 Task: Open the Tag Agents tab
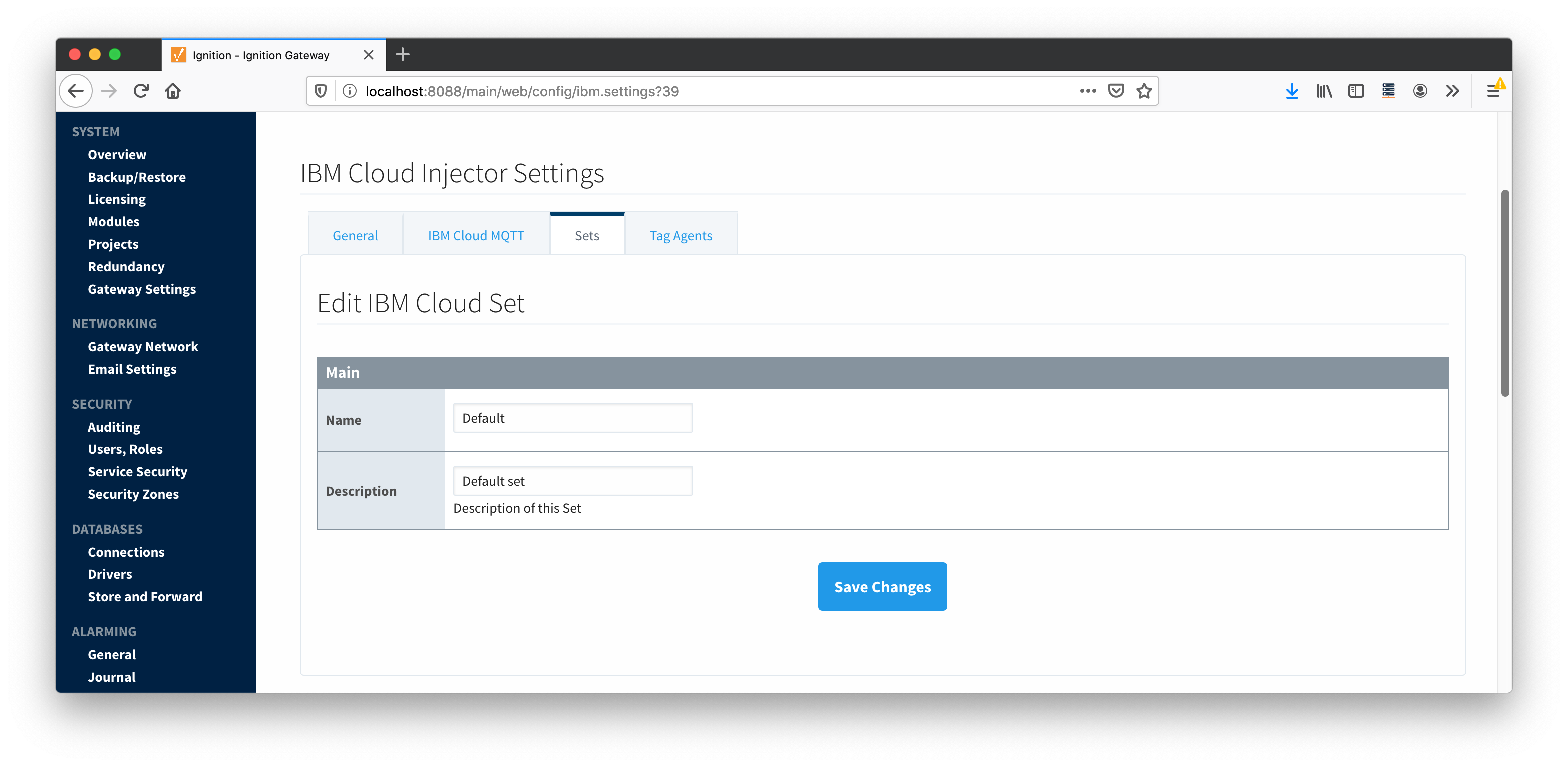point(681,236)
